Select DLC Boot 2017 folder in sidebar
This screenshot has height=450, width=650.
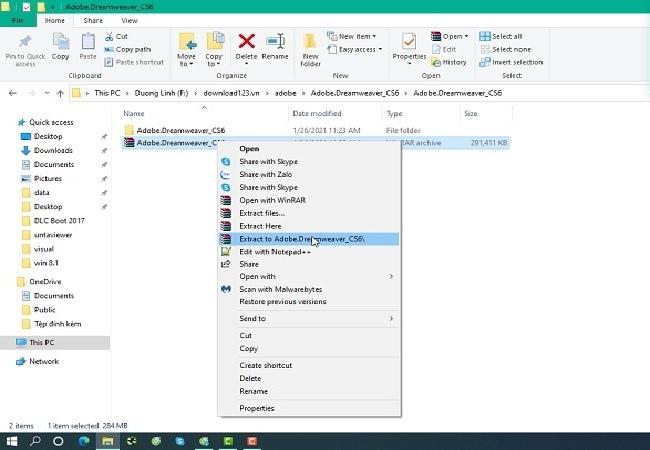(x=59, y=221)
